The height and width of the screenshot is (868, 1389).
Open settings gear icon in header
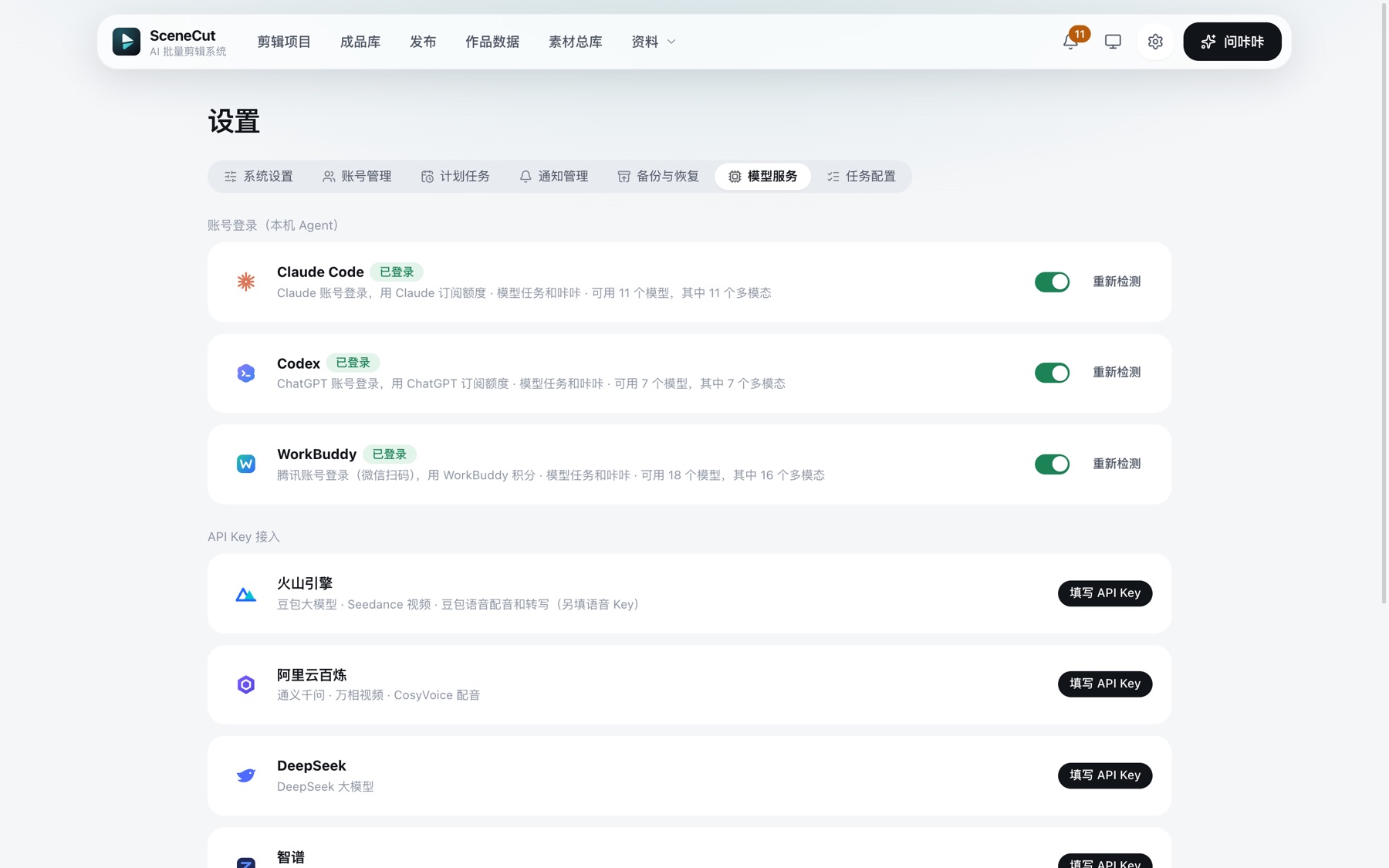coord(1155,42)
